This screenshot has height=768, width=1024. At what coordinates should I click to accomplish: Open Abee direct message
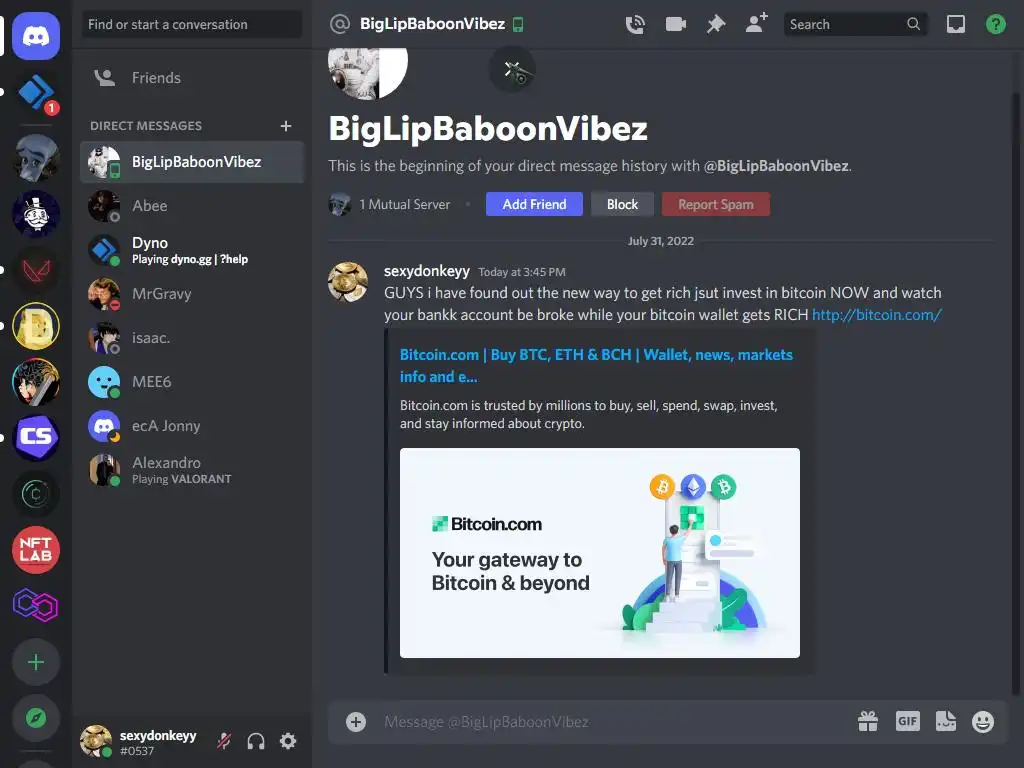pyautogui.click(x=192, y=206)
